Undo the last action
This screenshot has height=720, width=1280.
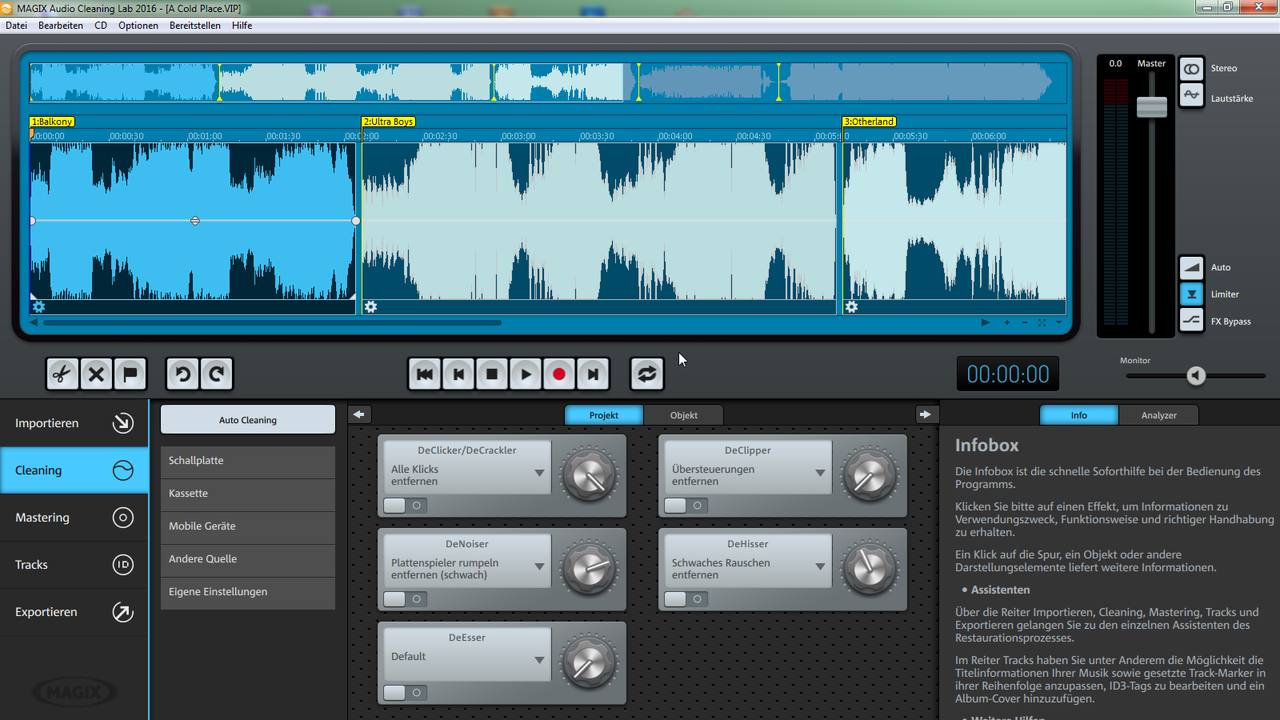pos(182,374)
